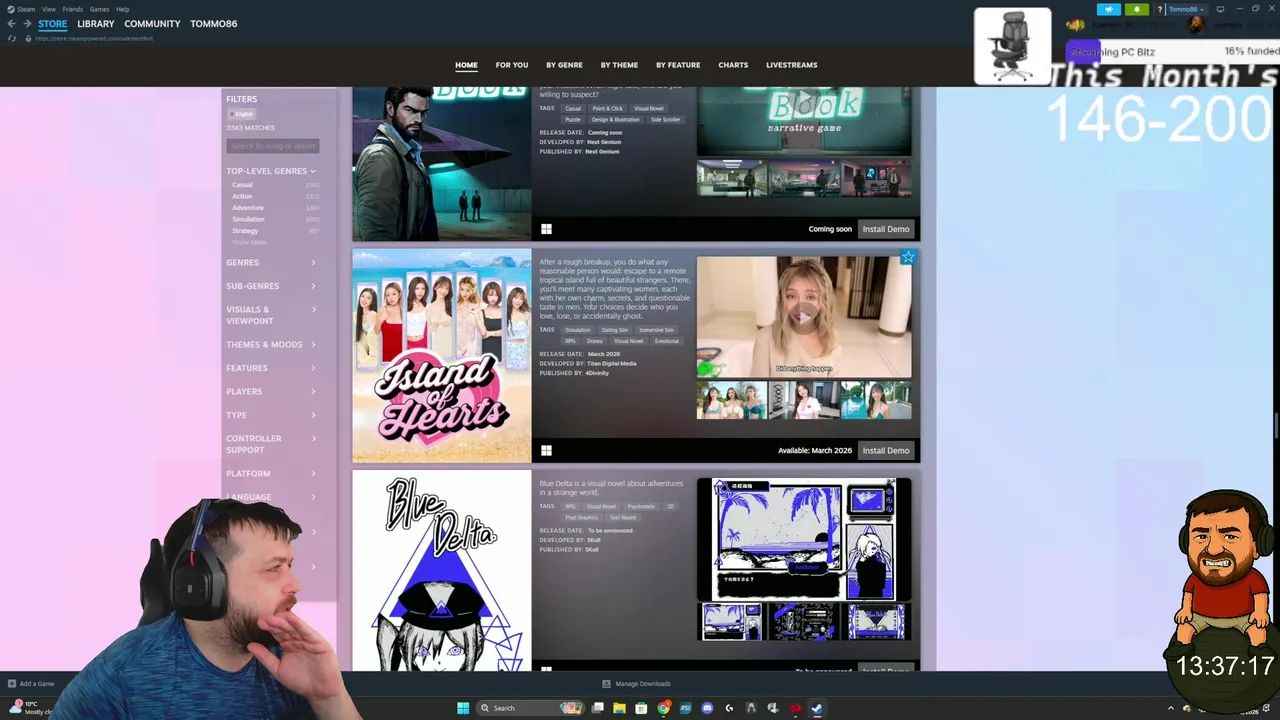Install Demo for the Coming soon game

click(x=886, y=229)
